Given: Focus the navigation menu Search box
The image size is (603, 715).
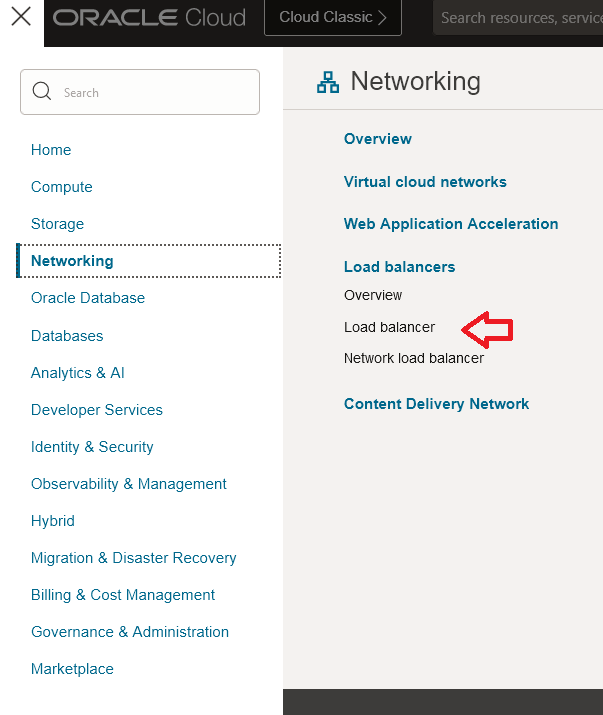Looking at the screenshot, I should point(140,92).
